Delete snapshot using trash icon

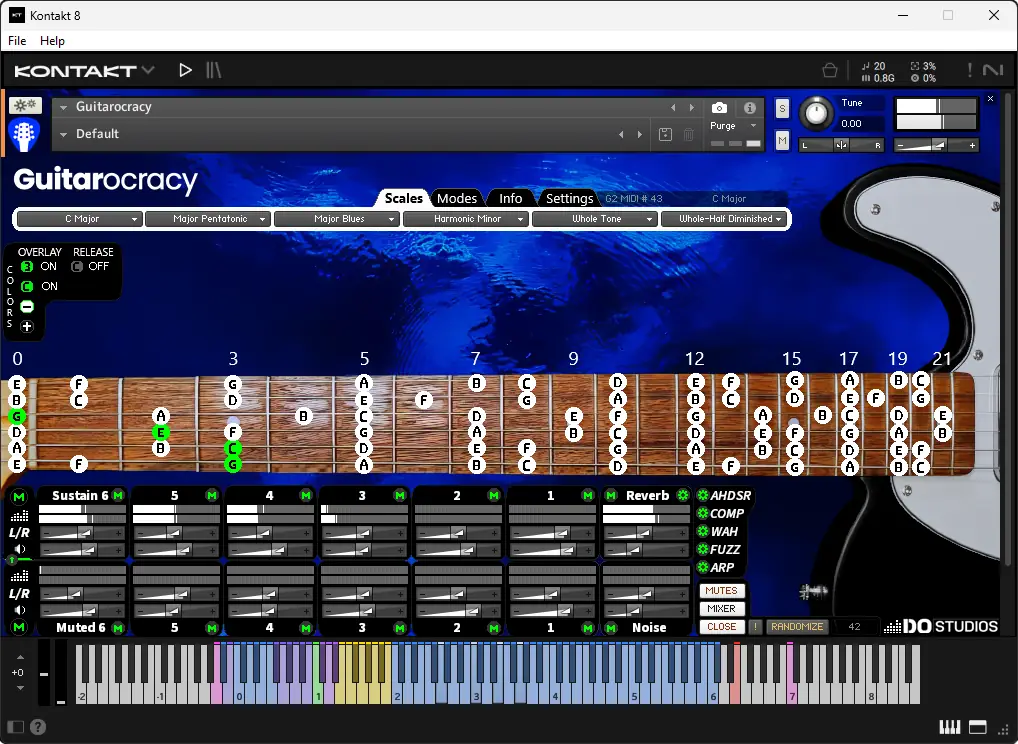[x=689, y=134]
